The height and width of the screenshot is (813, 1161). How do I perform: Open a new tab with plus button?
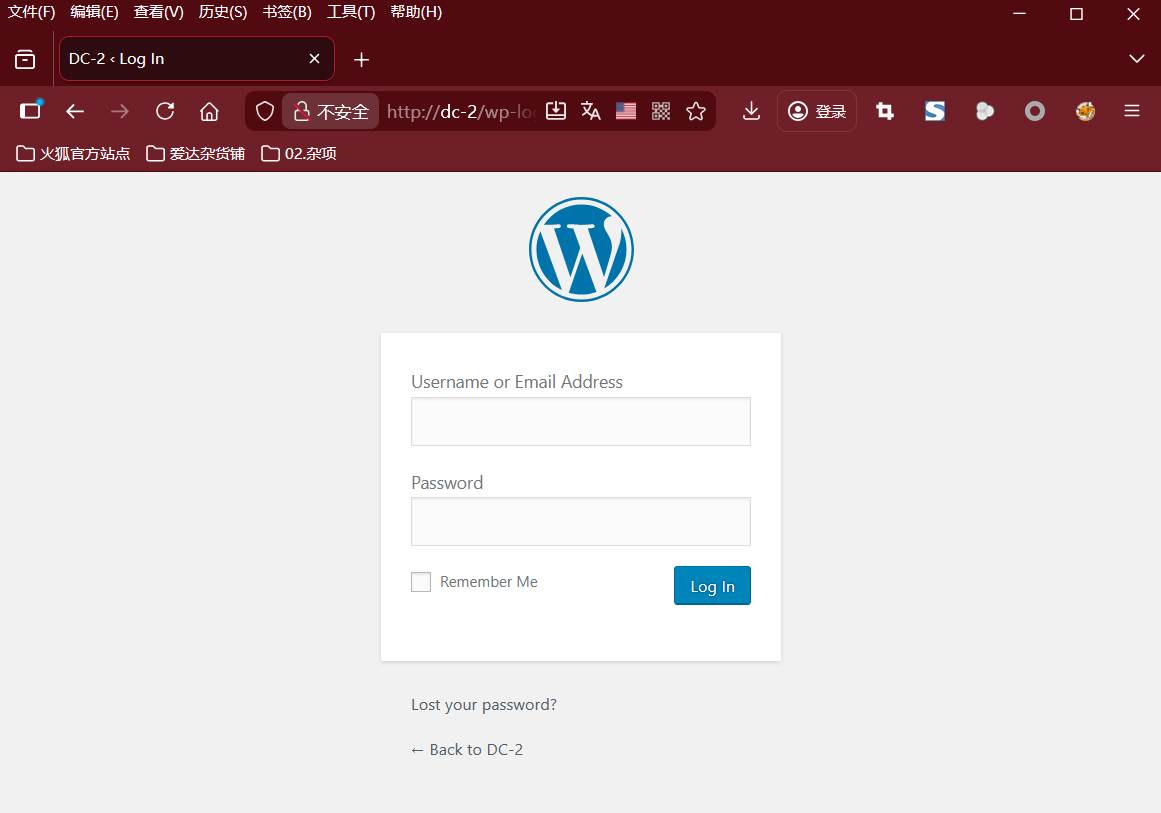[361, 59]
